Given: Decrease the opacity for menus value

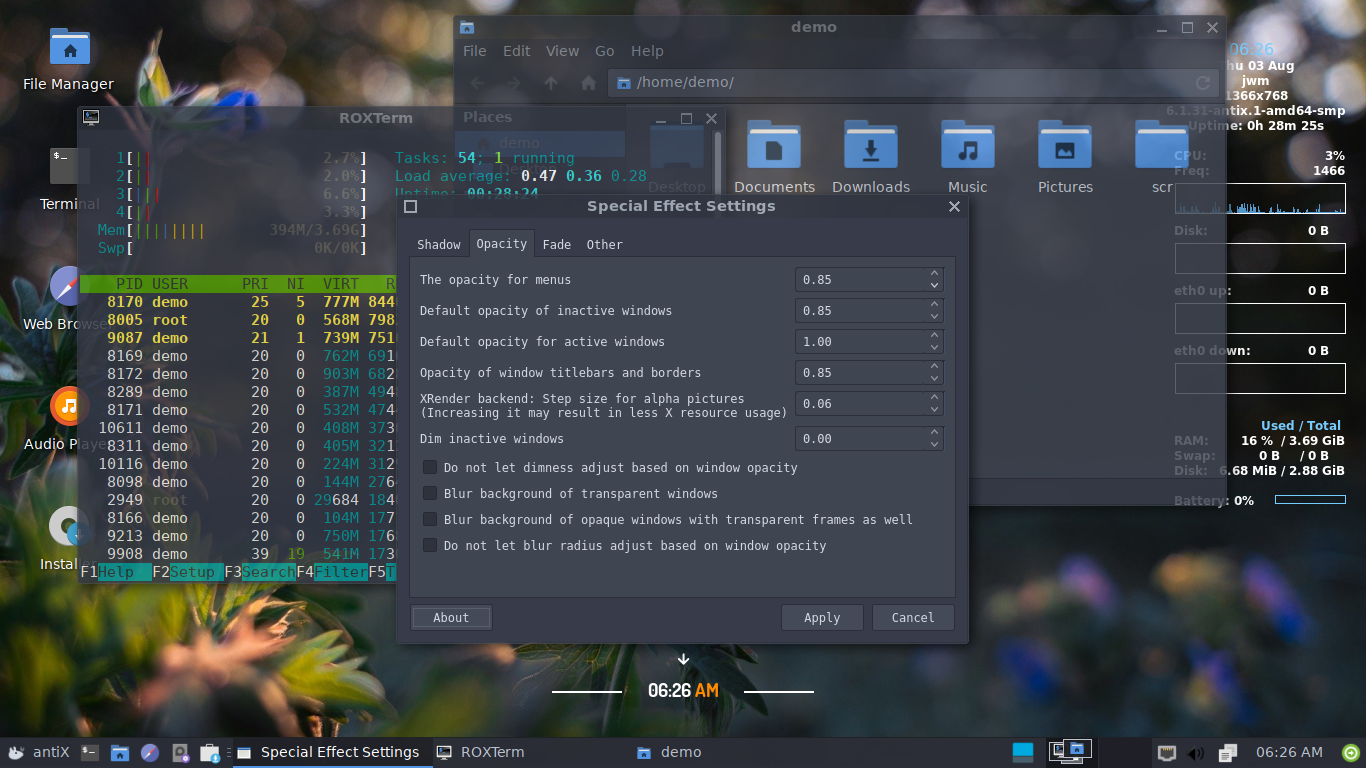Looking at the screenshot, I should pyautogui.click(x=934, y=286).
